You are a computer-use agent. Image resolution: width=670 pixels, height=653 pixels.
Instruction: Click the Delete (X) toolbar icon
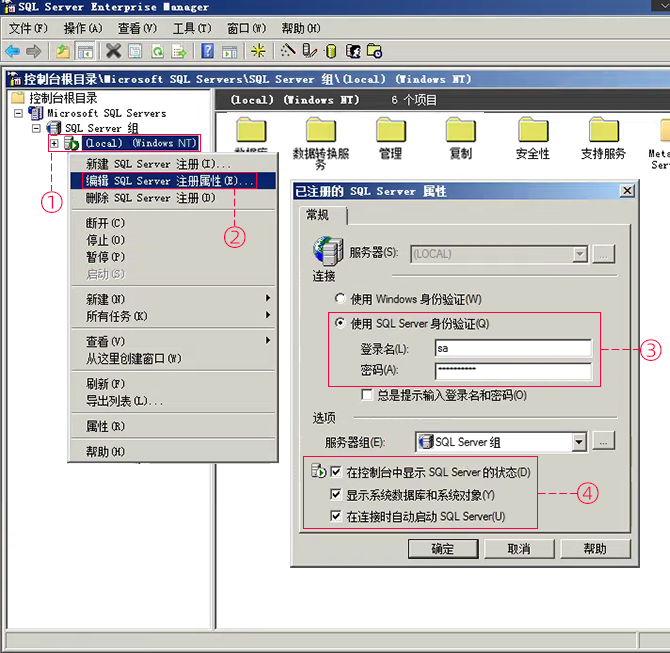pyautogui.click(x=113, y=51)
